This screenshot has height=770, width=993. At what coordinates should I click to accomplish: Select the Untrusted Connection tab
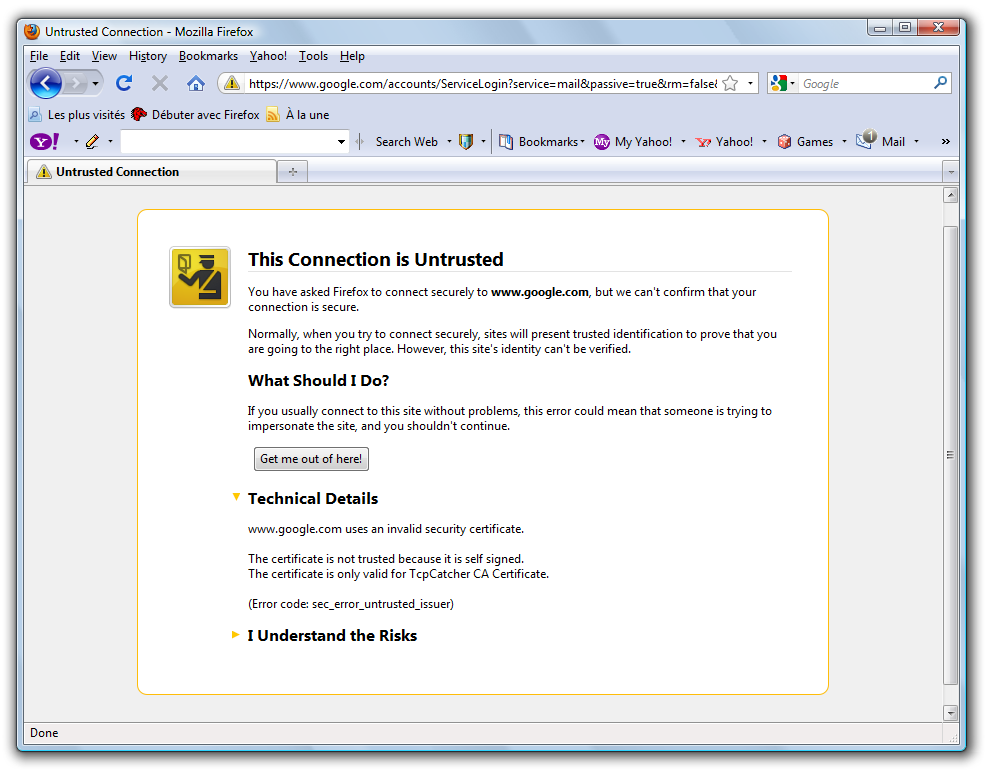151,172
